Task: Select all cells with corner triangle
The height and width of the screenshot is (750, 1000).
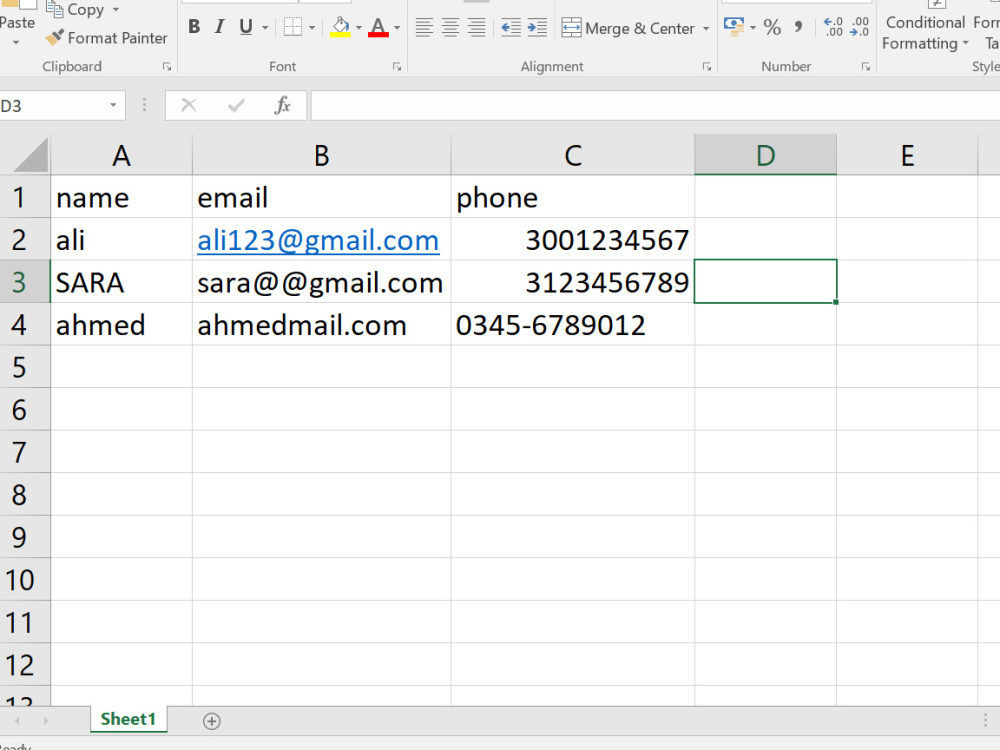Action: [30, 155]
